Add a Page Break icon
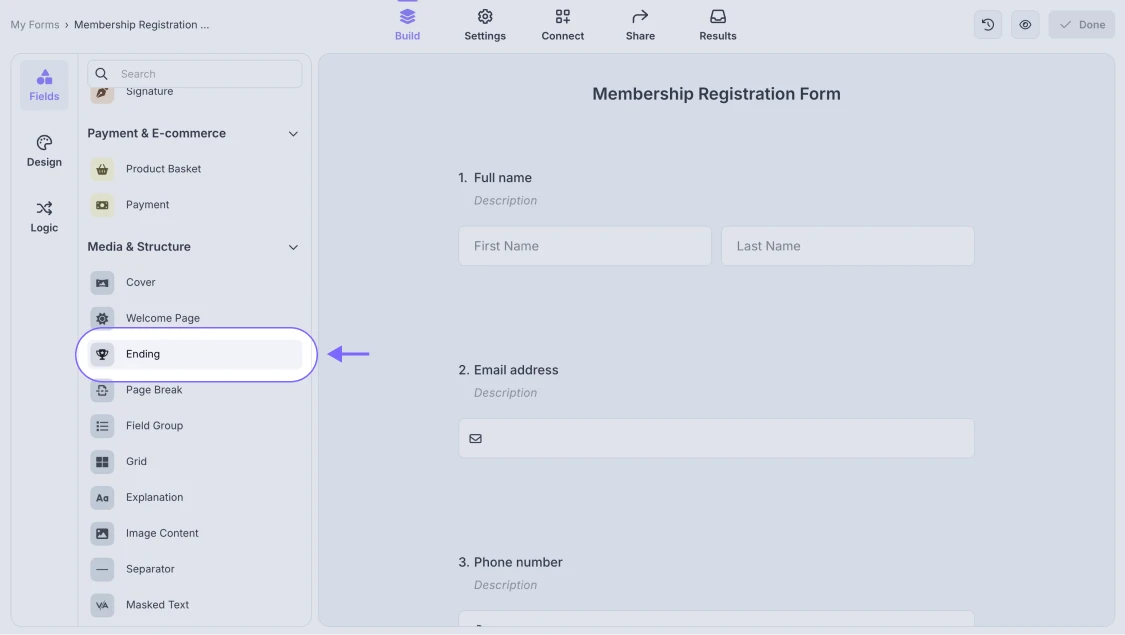The height and width of the screenshot is (635, 1125). pos(102,390)
